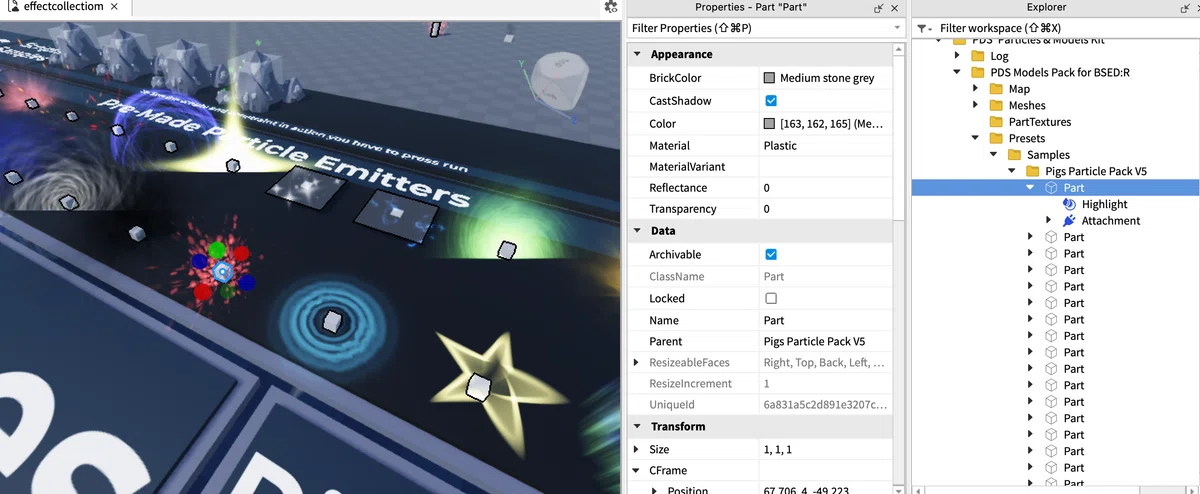This screenshot has height=494, width=1200.
Task: Click the highlighted Part cube icon
Action: tap(1051, 188)
